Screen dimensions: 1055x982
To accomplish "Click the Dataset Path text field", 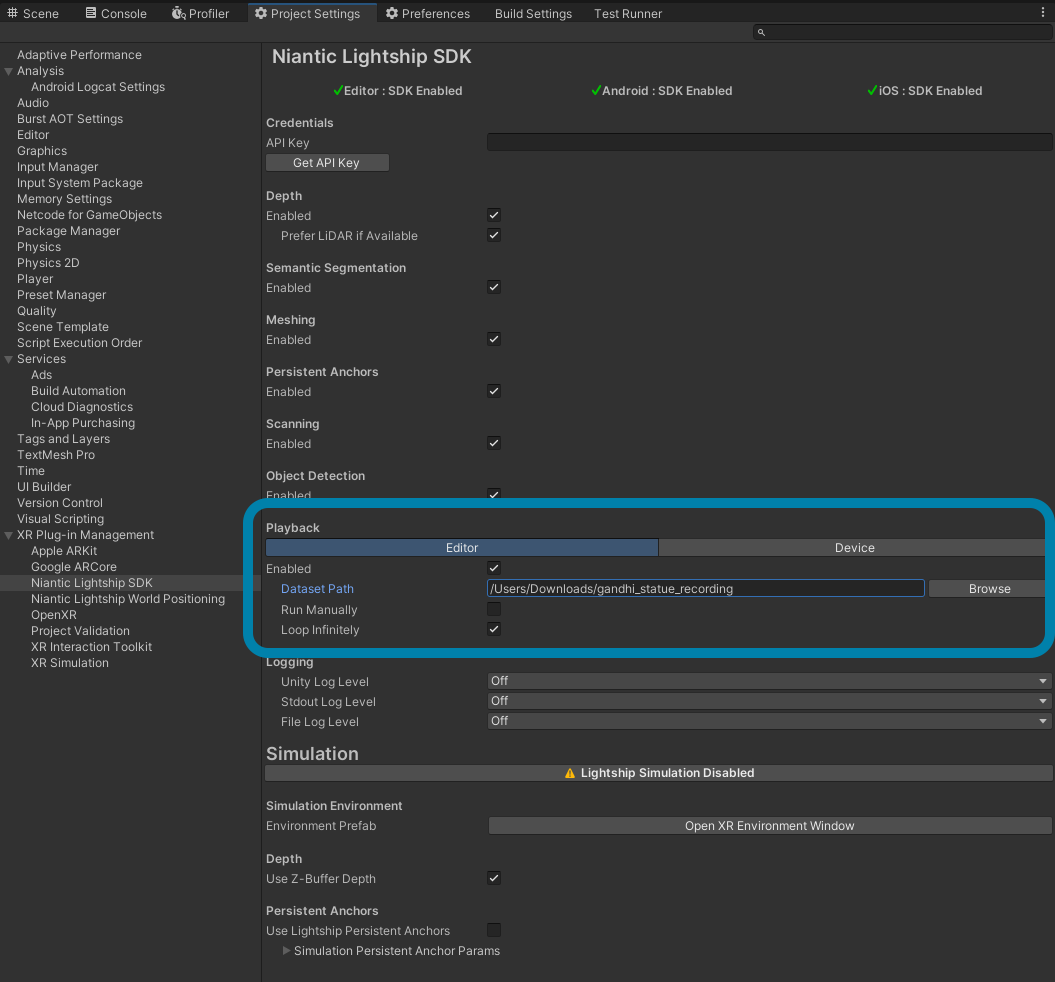I will (705, 589).
